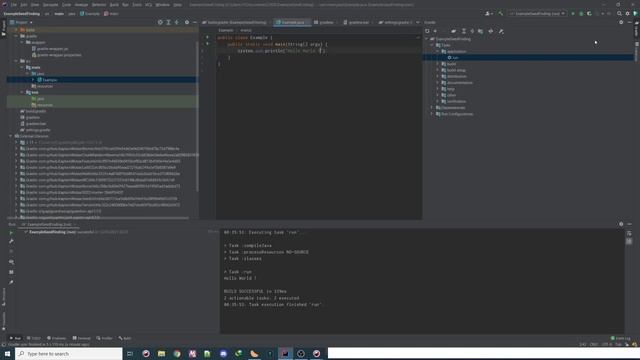Toggle the Favorites tool window stripe button
Viewport: 640px width, 360px height.
pyautogui.click(x=4, y=321)
